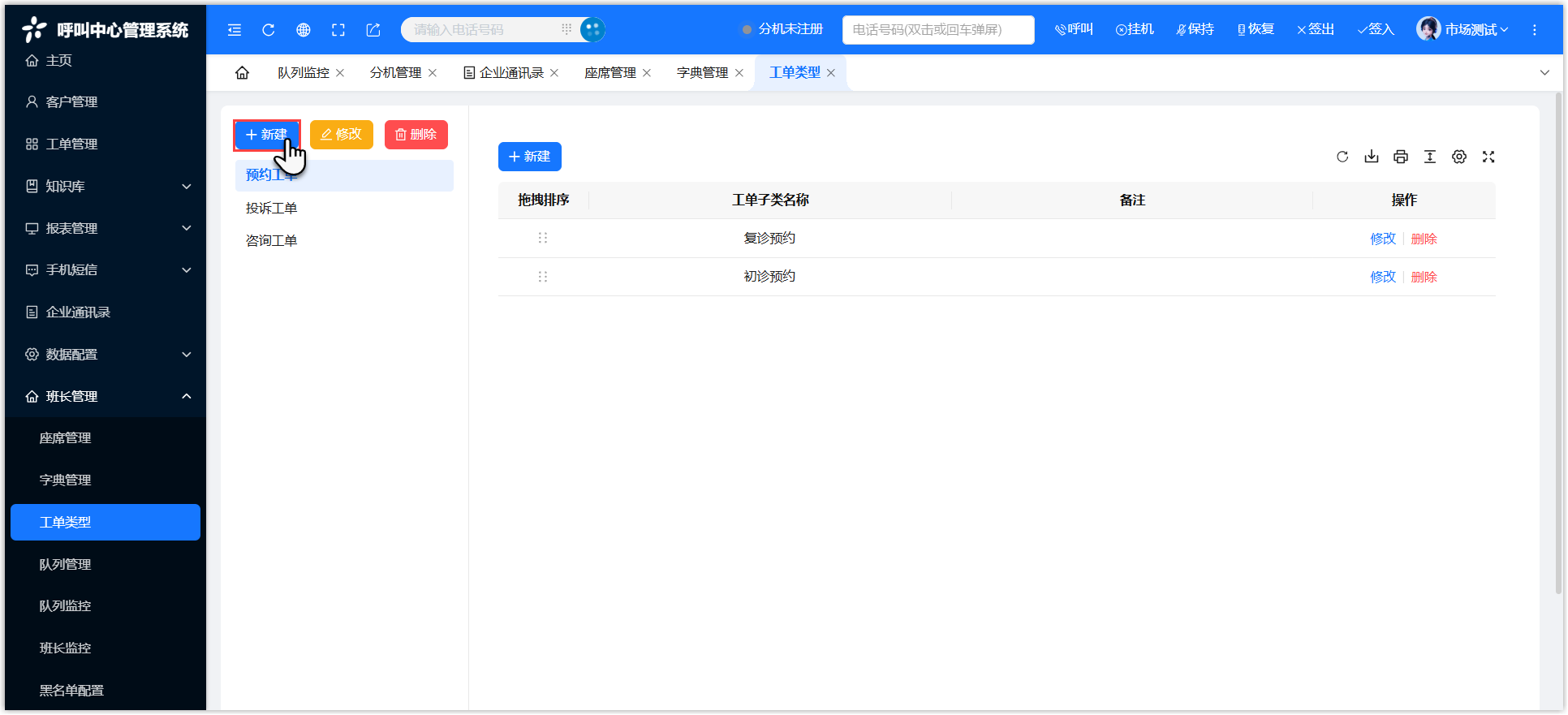Click the 电话号码 input field
Viewport: 1568px width, 715px height.
[x=938, y=30]
